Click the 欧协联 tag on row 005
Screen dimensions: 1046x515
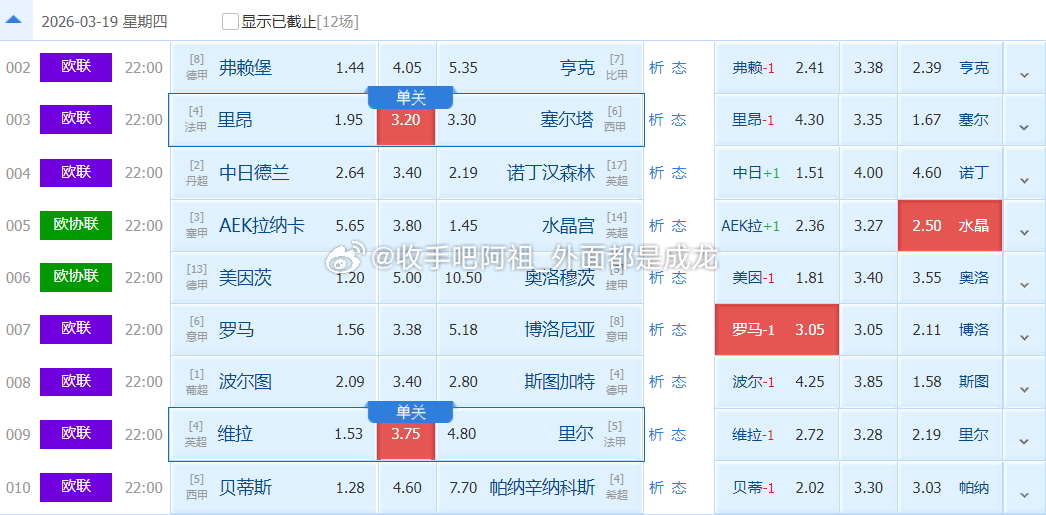[76, 225]
